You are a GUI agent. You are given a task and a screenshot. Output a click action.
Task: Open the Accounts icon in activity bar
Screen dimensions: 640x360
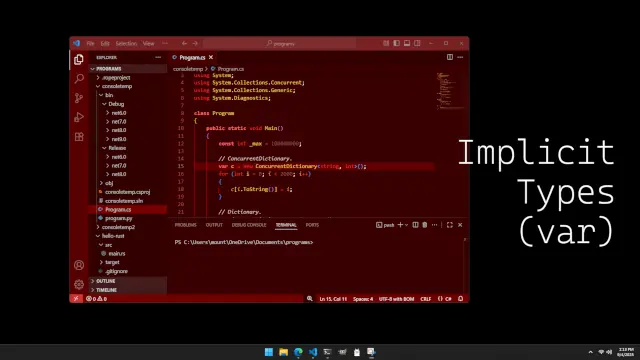click(x=79, y=265)
